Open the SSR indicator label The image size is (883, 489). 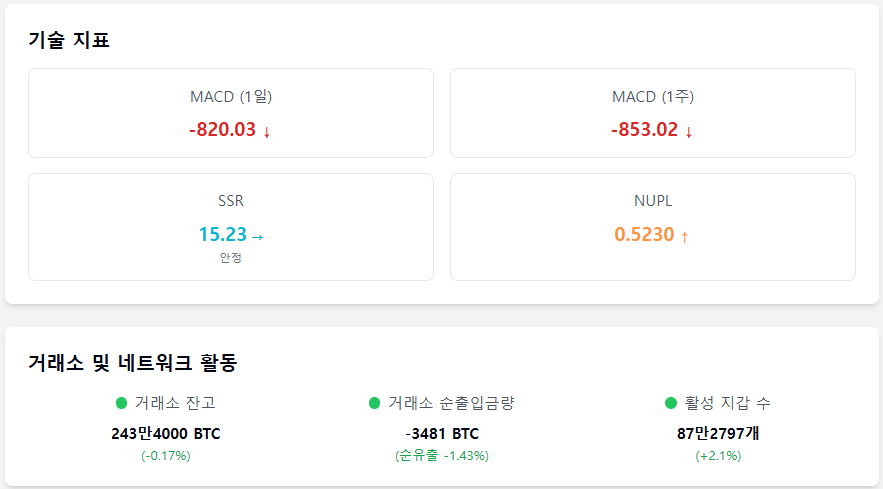[x=231, y=201]
